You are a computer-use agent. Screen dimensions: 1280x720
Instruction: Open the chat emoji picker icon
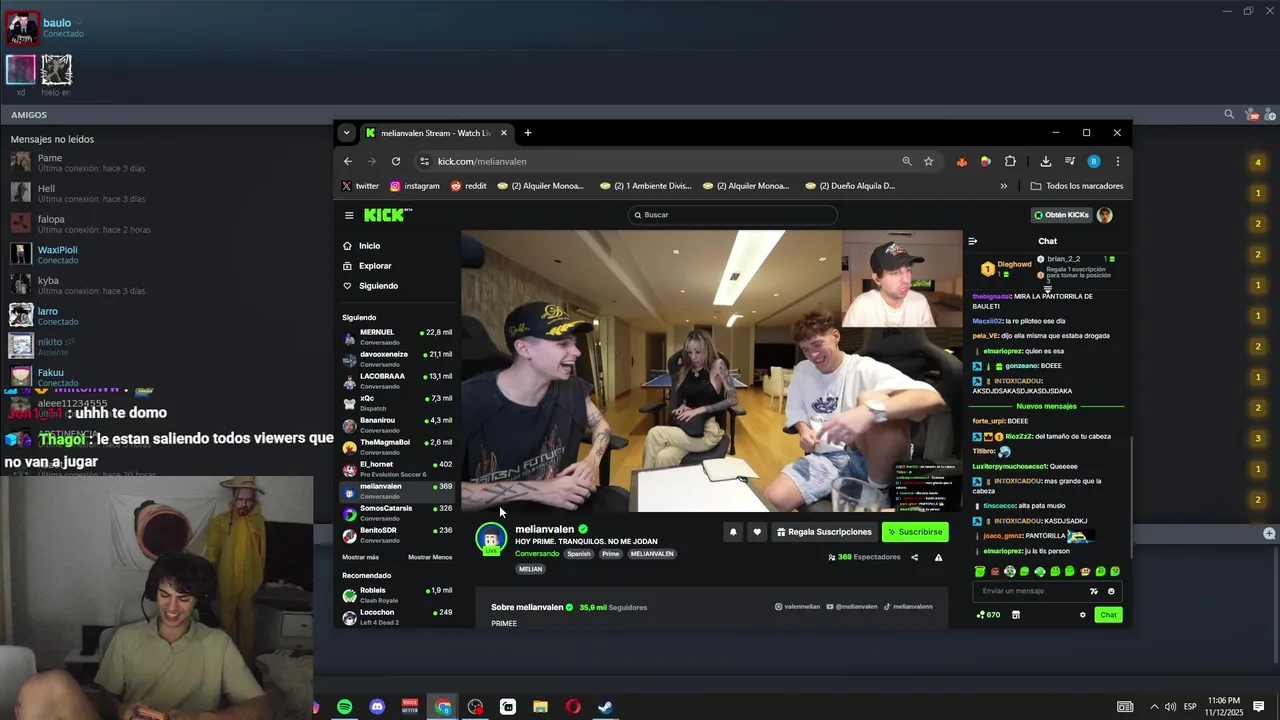tap(1111, 591)
